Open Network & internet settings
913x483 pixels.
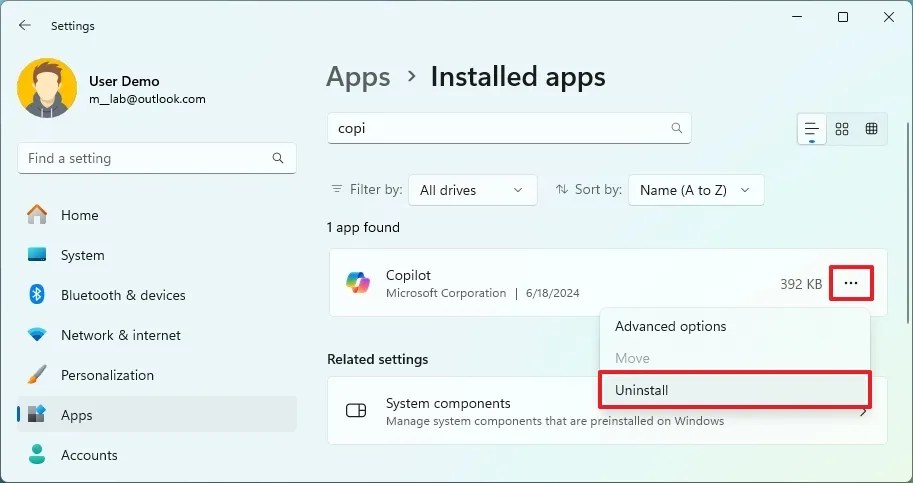click(157, 335)
